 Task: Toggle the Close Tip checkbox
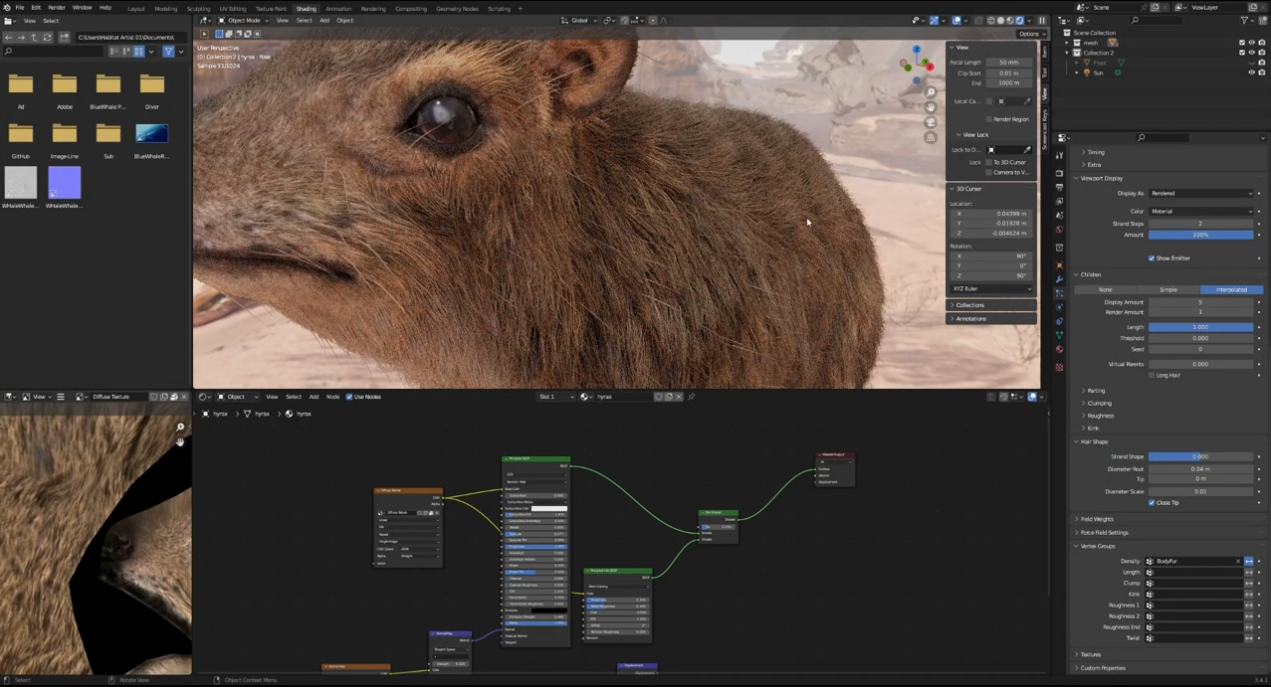pos(1152,502)
